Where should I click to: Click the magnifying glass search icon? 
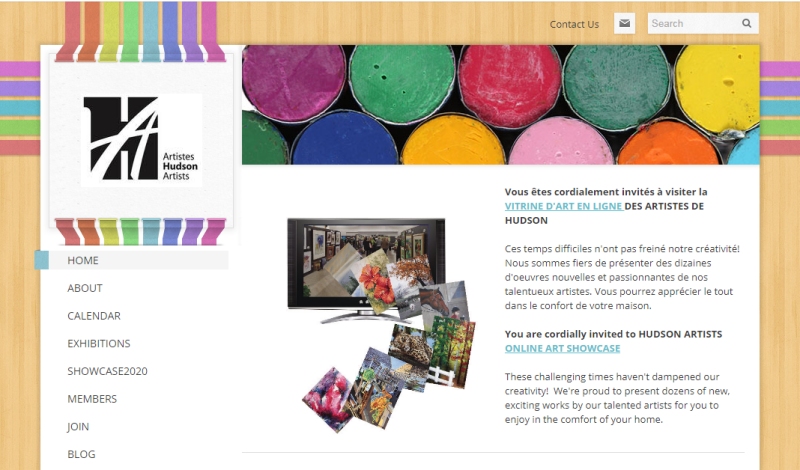pyautogui.click(x=746, y=23)
